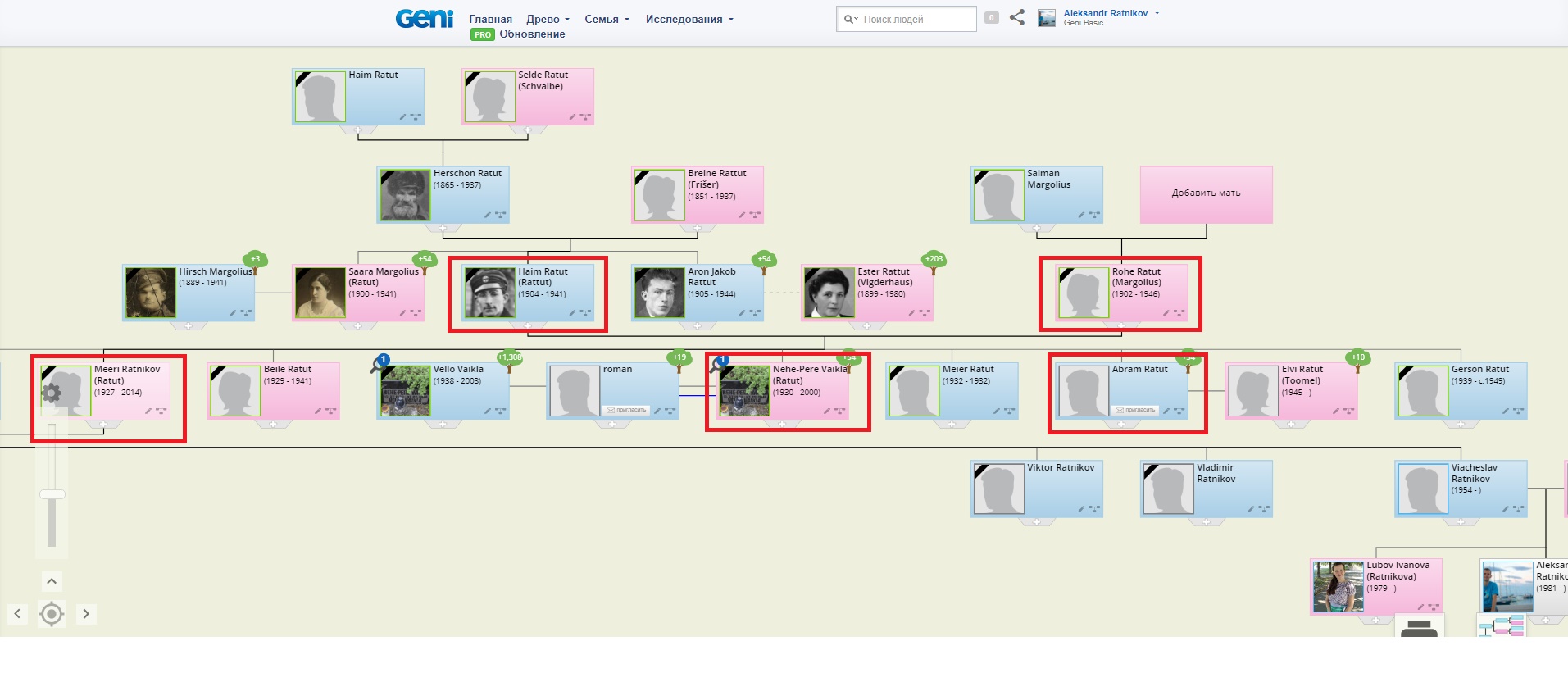Open the Исследования dropdown menu

click(689, 19)
